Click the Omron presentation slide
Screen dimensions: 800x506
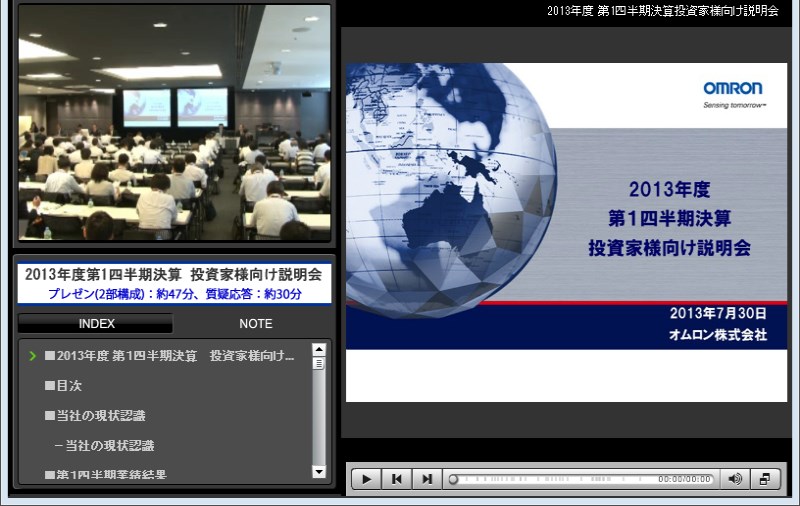[566, 232]
